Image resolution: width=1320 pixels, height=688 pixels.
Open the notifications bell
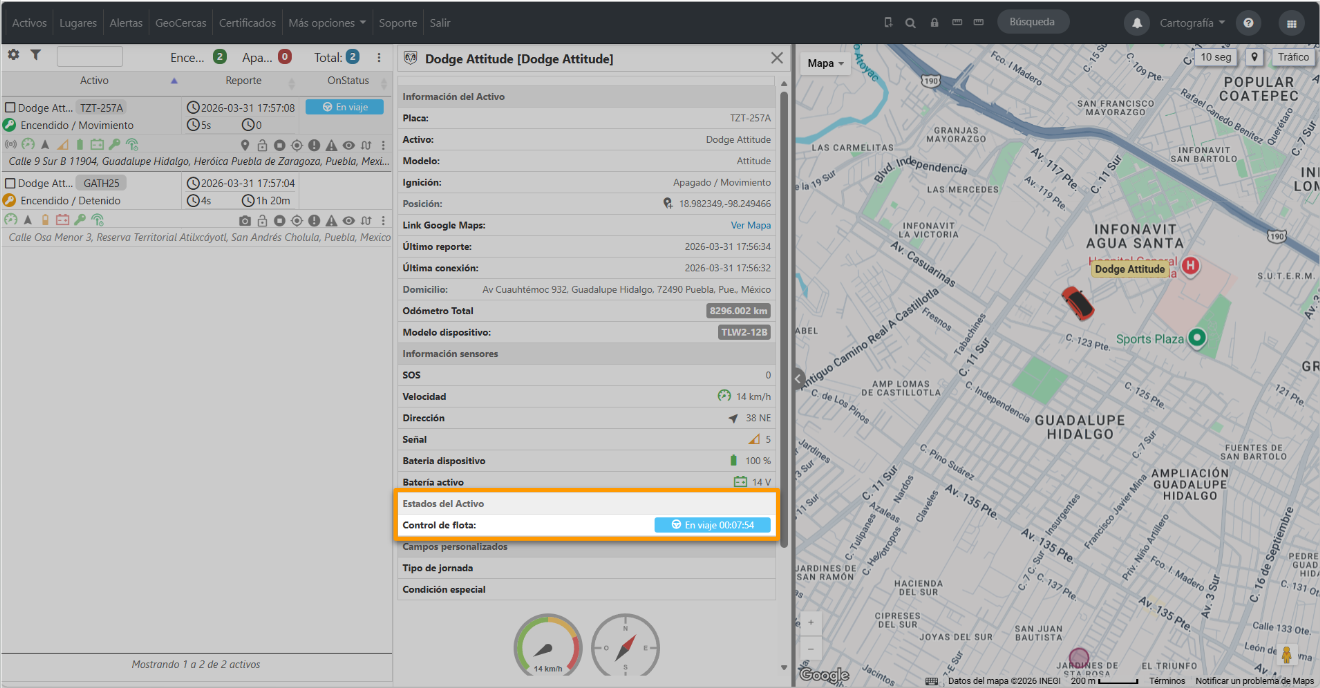coord(1136,23)
